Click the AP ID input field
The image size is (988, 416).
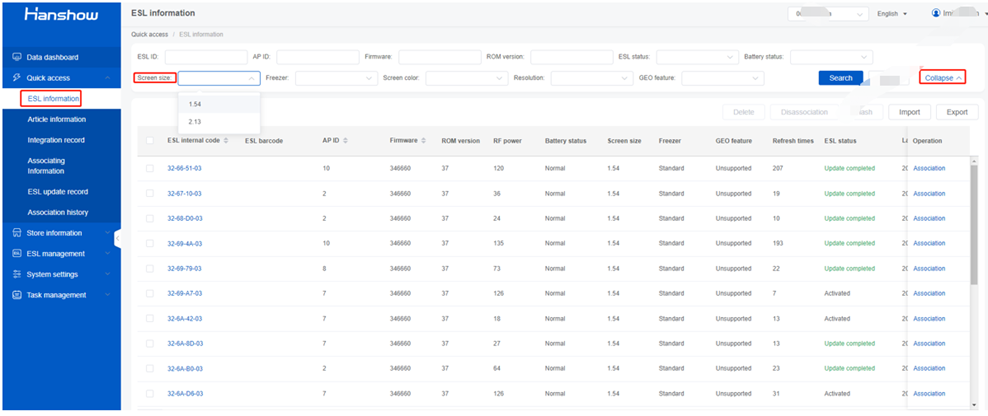pyautogui.click(x=318, y=57)
